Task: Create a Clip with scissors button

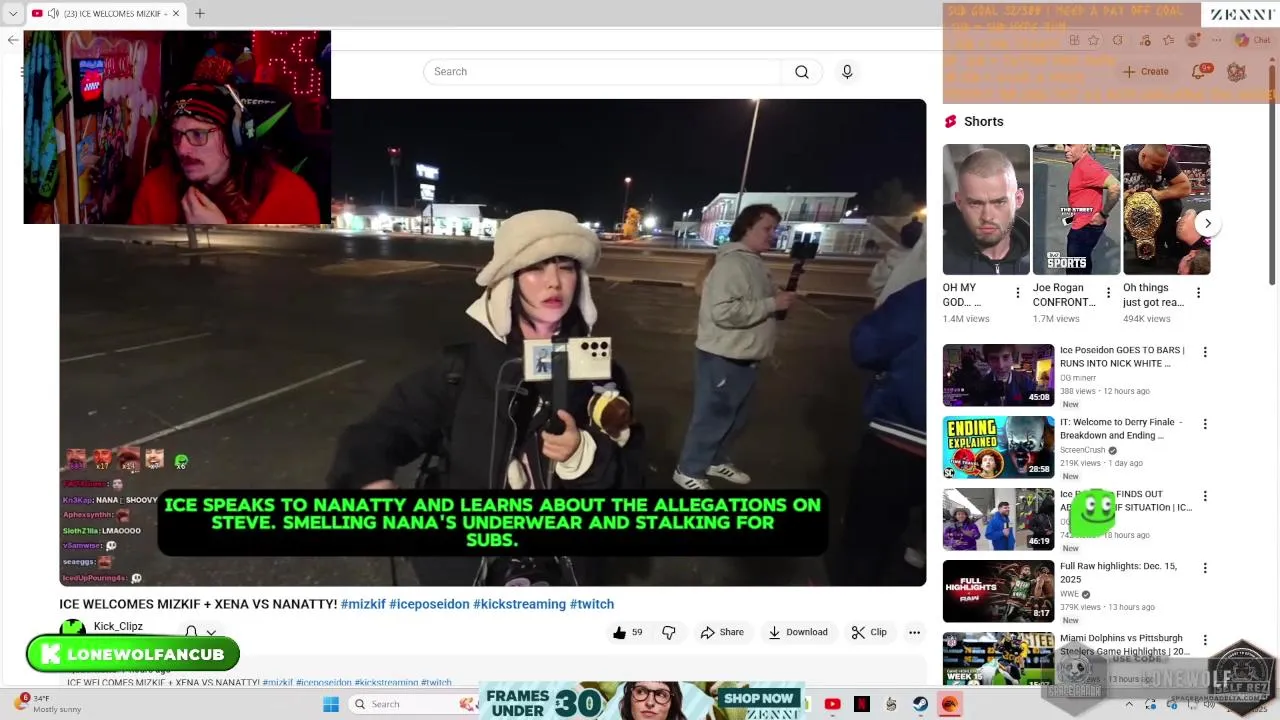Action: (x=869, y=632)
